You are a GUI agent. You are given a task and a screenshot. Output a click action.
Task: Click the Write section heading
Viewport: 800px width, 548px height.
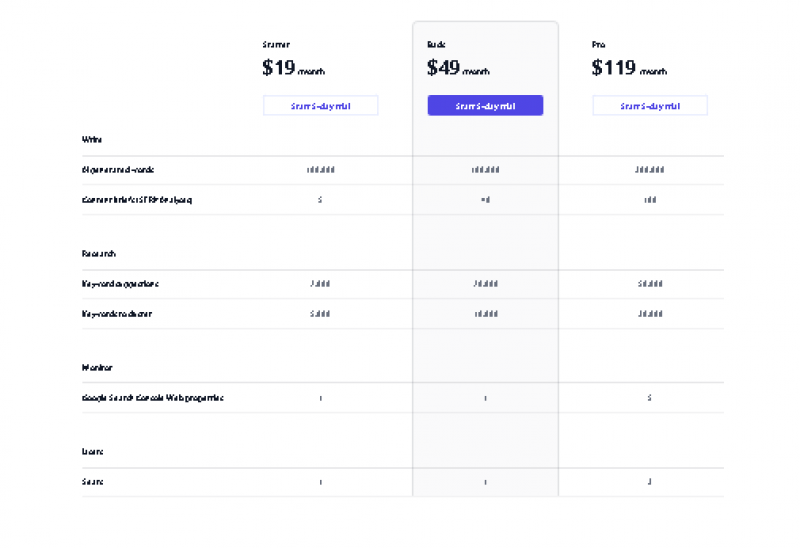pyautogui.click(x=92, y=139)
